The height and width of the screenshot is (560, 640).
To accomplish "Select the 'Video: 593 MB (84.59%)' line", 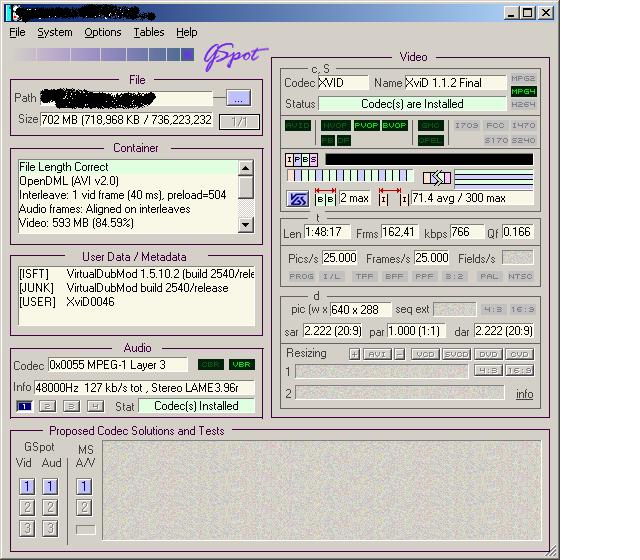I will 128,223.
